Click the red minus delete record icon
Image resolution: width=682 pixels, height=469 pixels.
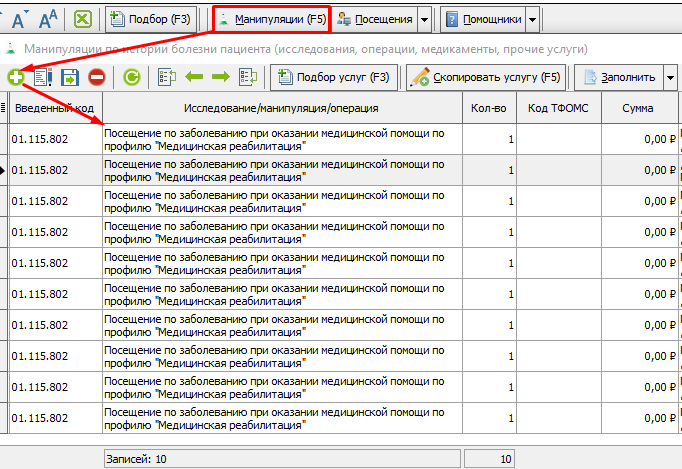tap(97, 76)
